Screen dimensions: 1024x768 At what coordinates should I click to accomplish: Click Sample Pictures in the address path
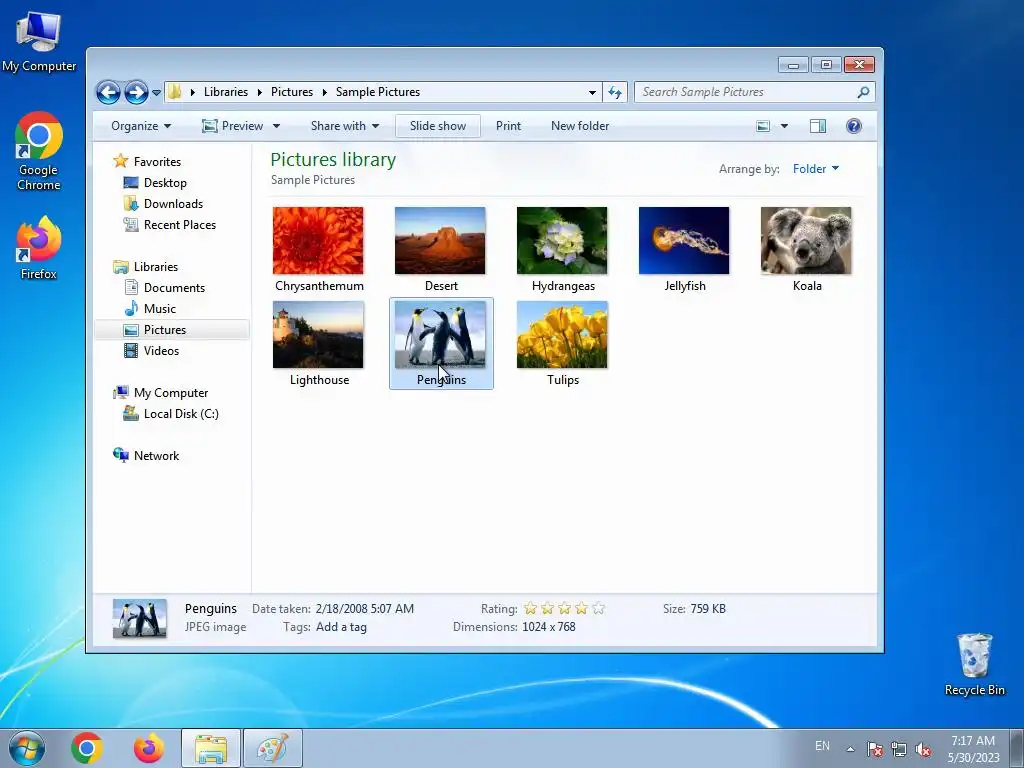coord(377,92)
